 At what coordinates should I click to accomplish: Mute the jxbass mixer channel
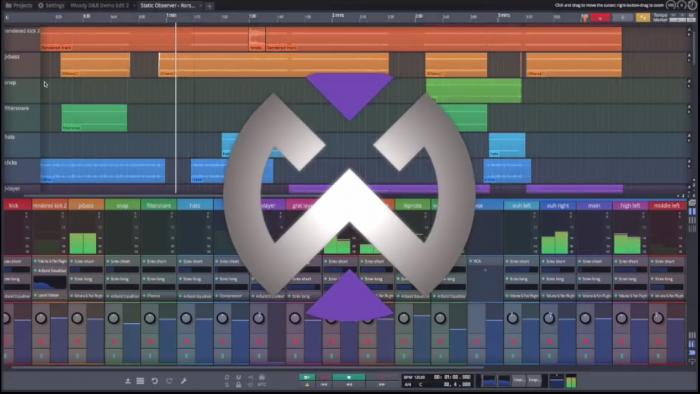pos(77,342)
